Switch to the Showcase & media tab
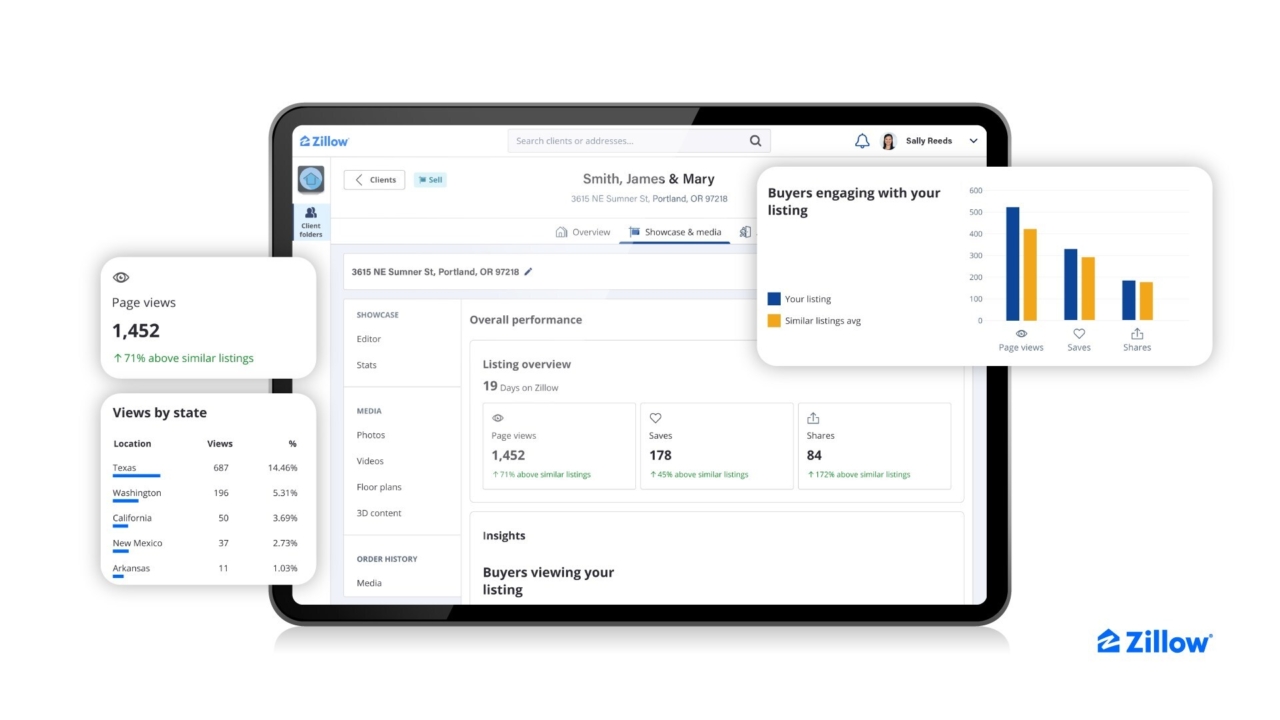Viewport: 1280px width, 720px height. (x=675, y=231)
